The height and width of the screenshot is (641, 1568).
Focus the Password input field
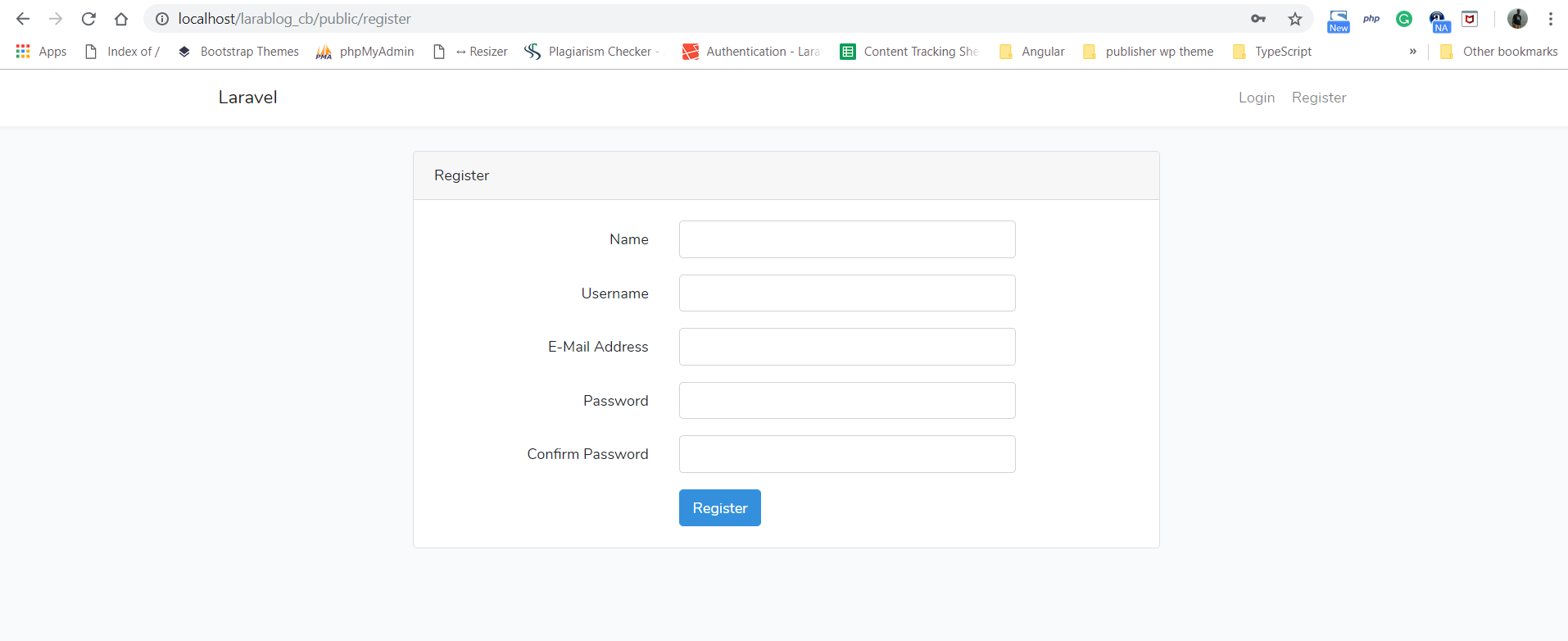click(847, 400)
